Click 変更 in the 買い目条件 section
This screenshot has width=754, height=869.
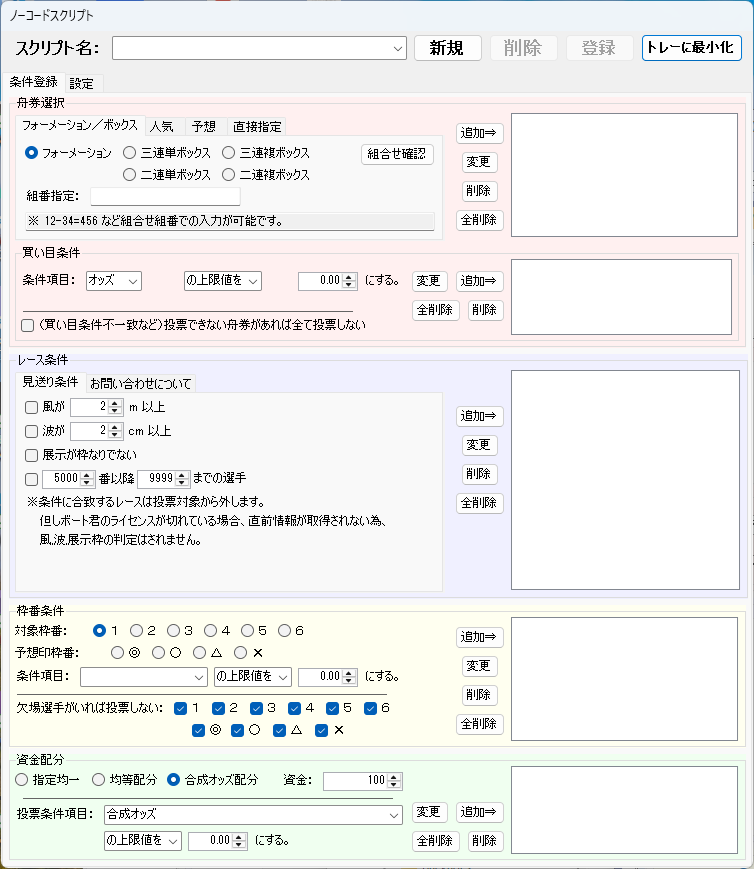coord(430,281)
